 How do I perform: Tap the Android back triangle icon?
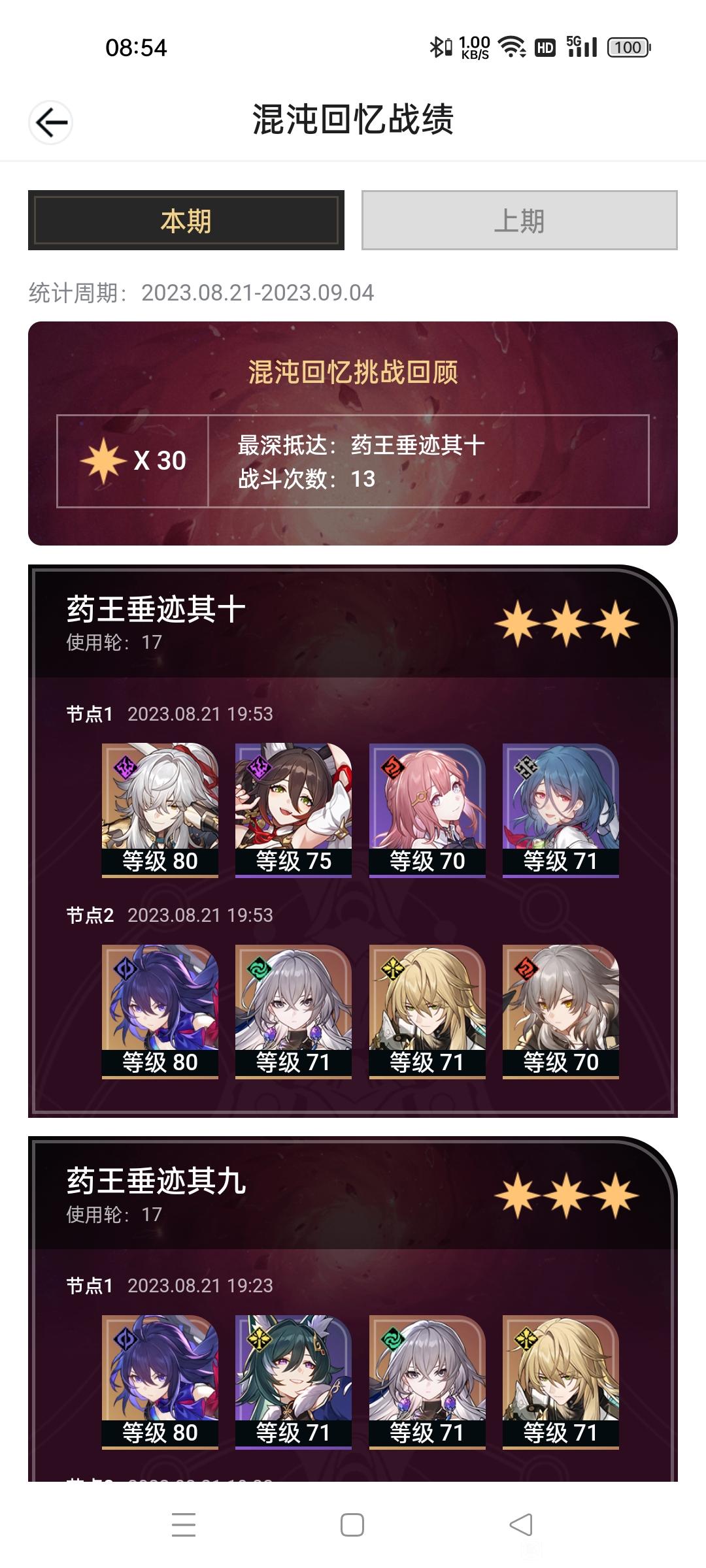click(x=521, y=1524)
